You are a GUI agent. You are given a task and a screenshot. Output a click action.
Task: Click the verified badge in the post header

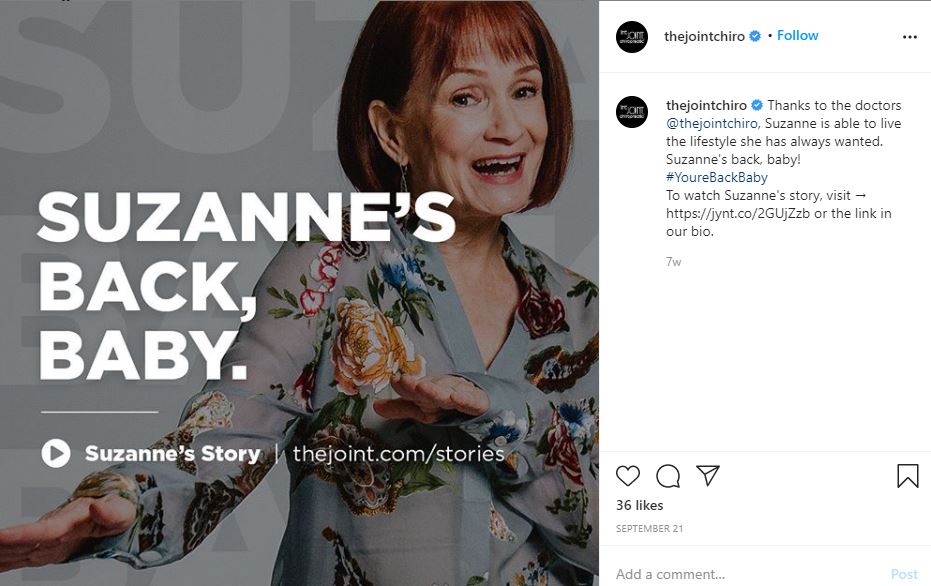[756, 36]
